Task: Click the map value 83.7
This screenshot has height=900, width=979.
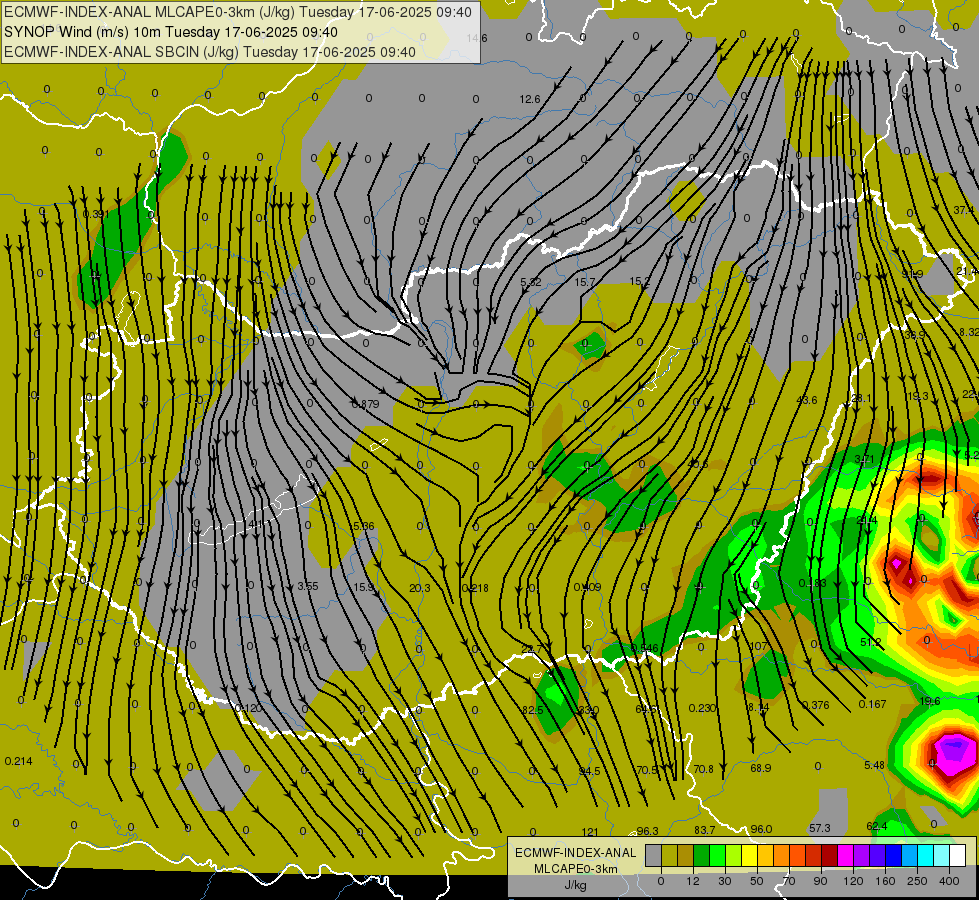Action: [x=705, y=830]
